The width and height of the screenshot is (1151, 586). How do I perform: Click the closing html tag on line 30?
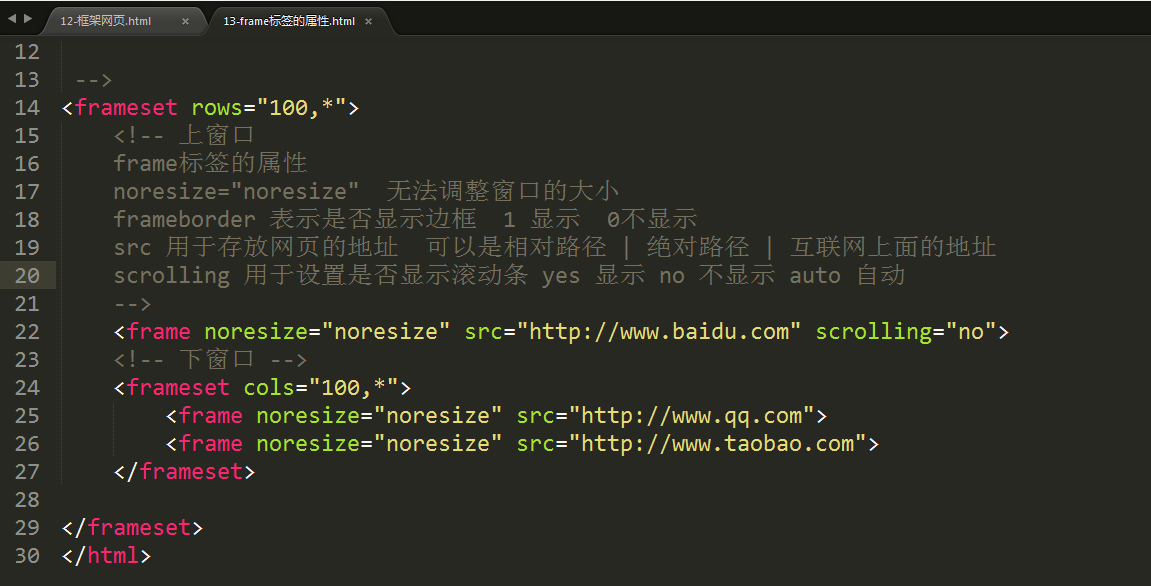coord(106,556)
